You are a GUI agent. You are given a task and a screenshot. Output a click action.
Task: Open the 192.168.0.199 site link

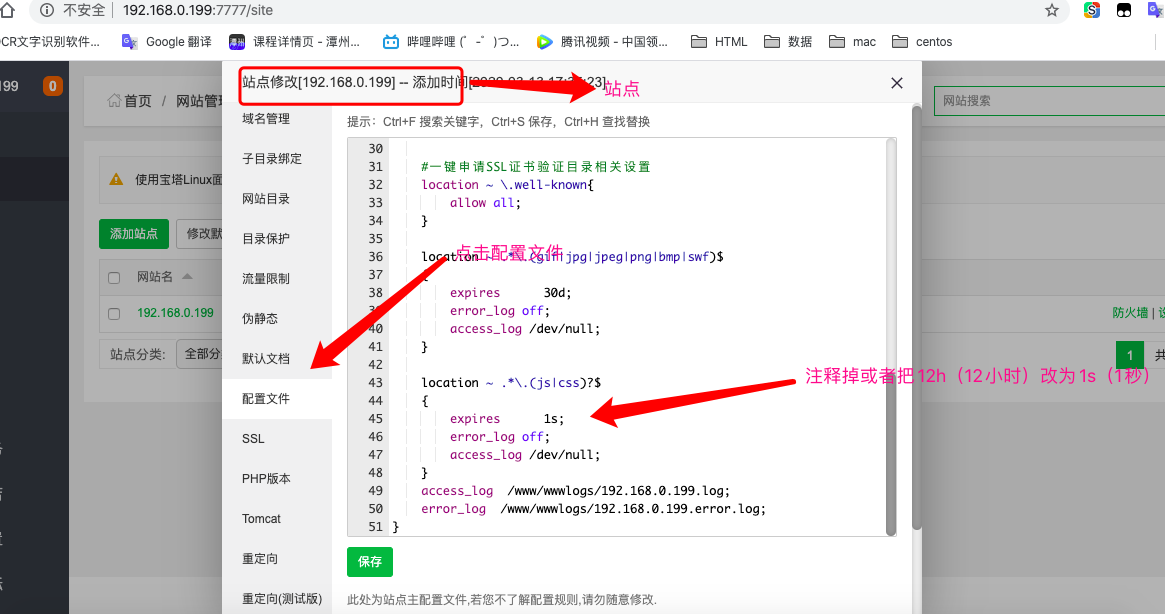point(175,313)
